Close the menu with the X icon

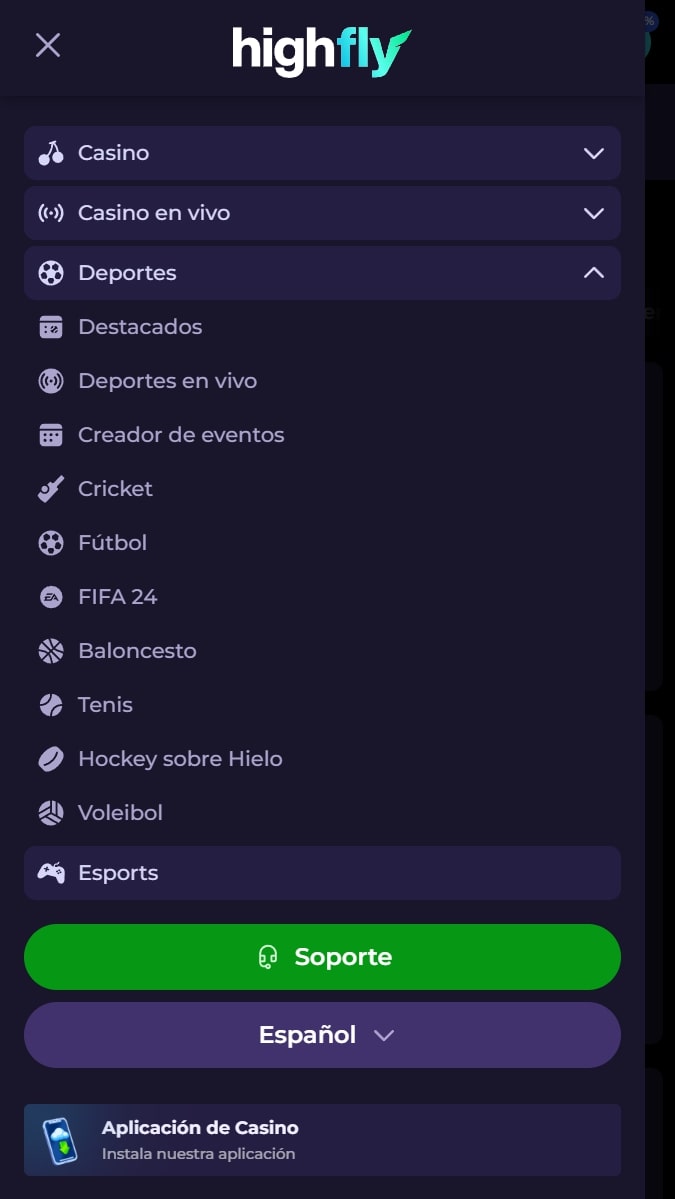pos(48,45)
